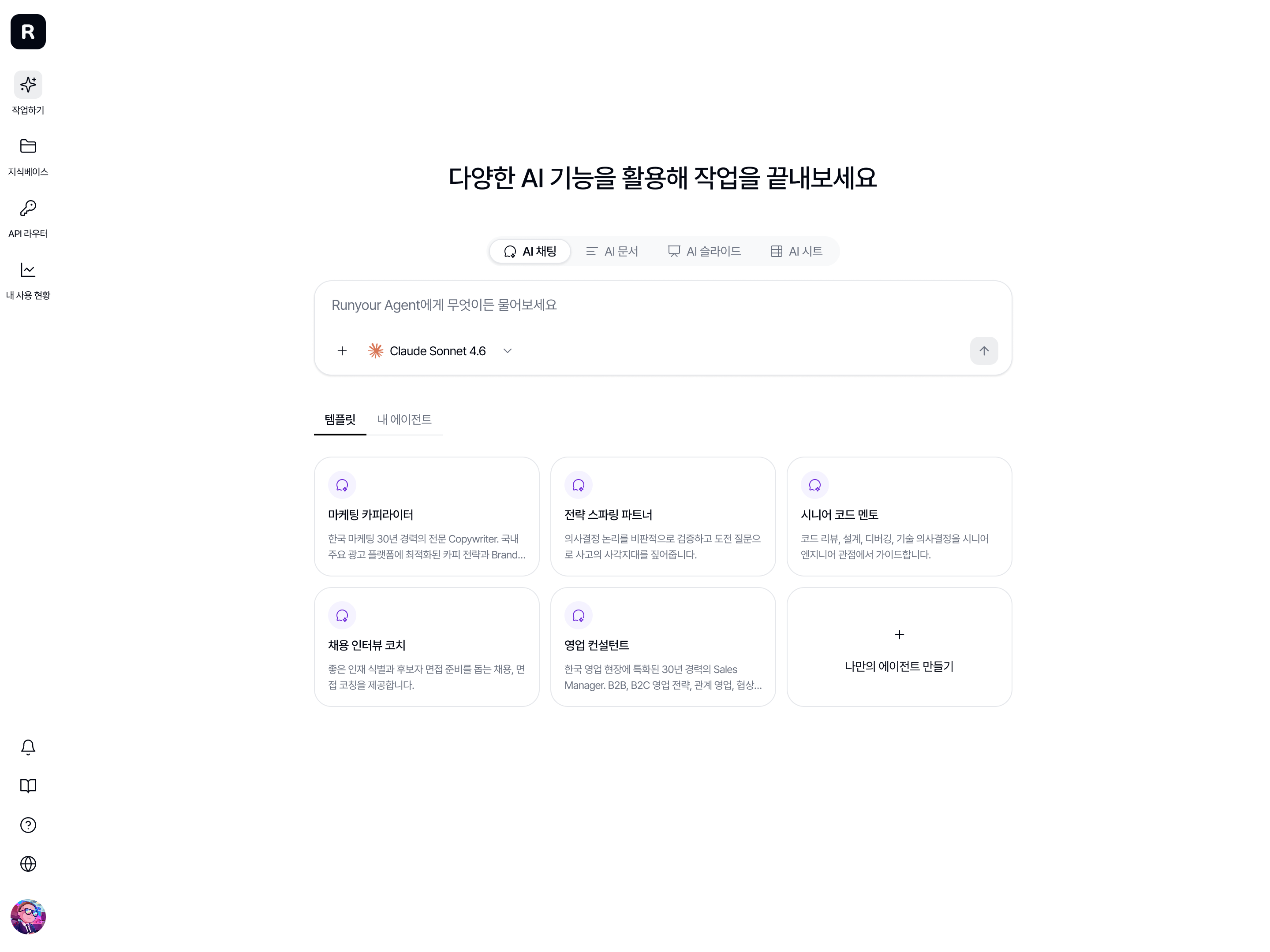The image size is (1270, 952).
Task: Click the send arrow button
Action: coord(984,351)
